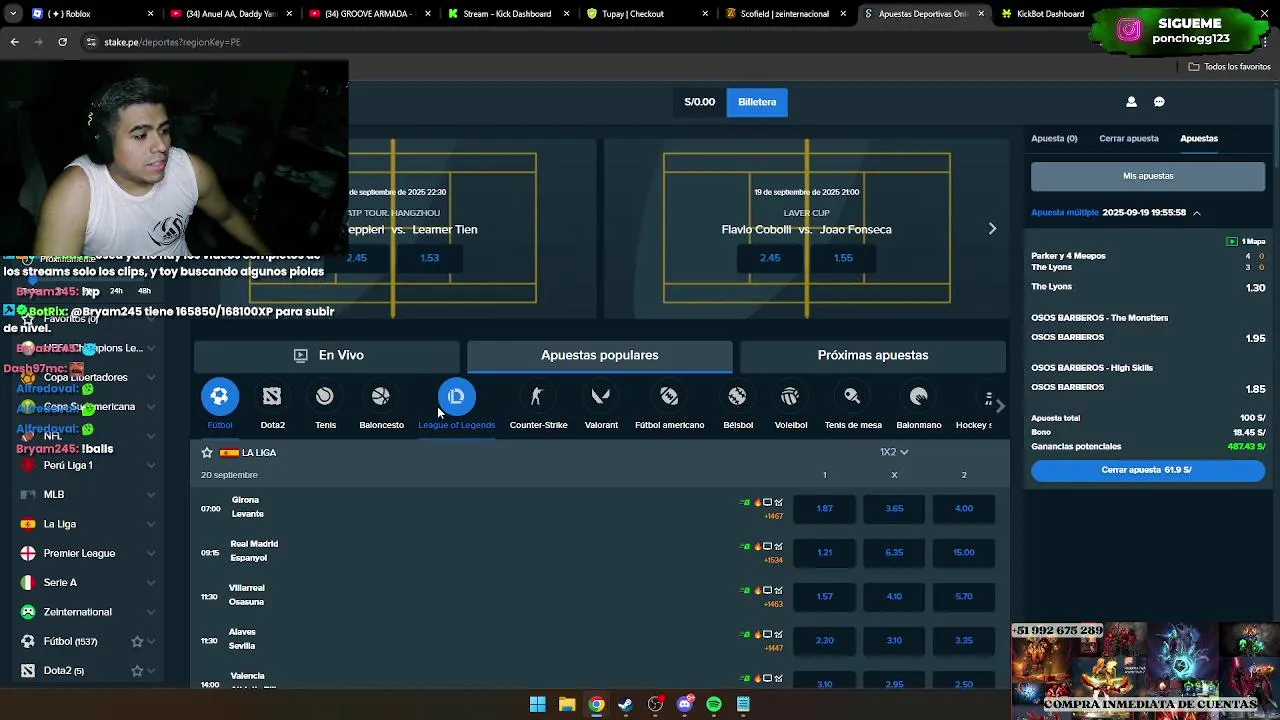1280x720 pixels.
Task: Switch to Kick Stream Dashboard browser tab
Action: (507, 14)
